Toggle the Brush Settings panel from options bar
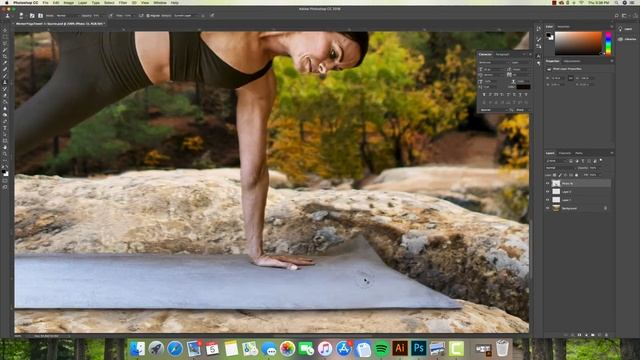Image resolution: width=640 pixels, height=360 pixels. pos(32,16)
